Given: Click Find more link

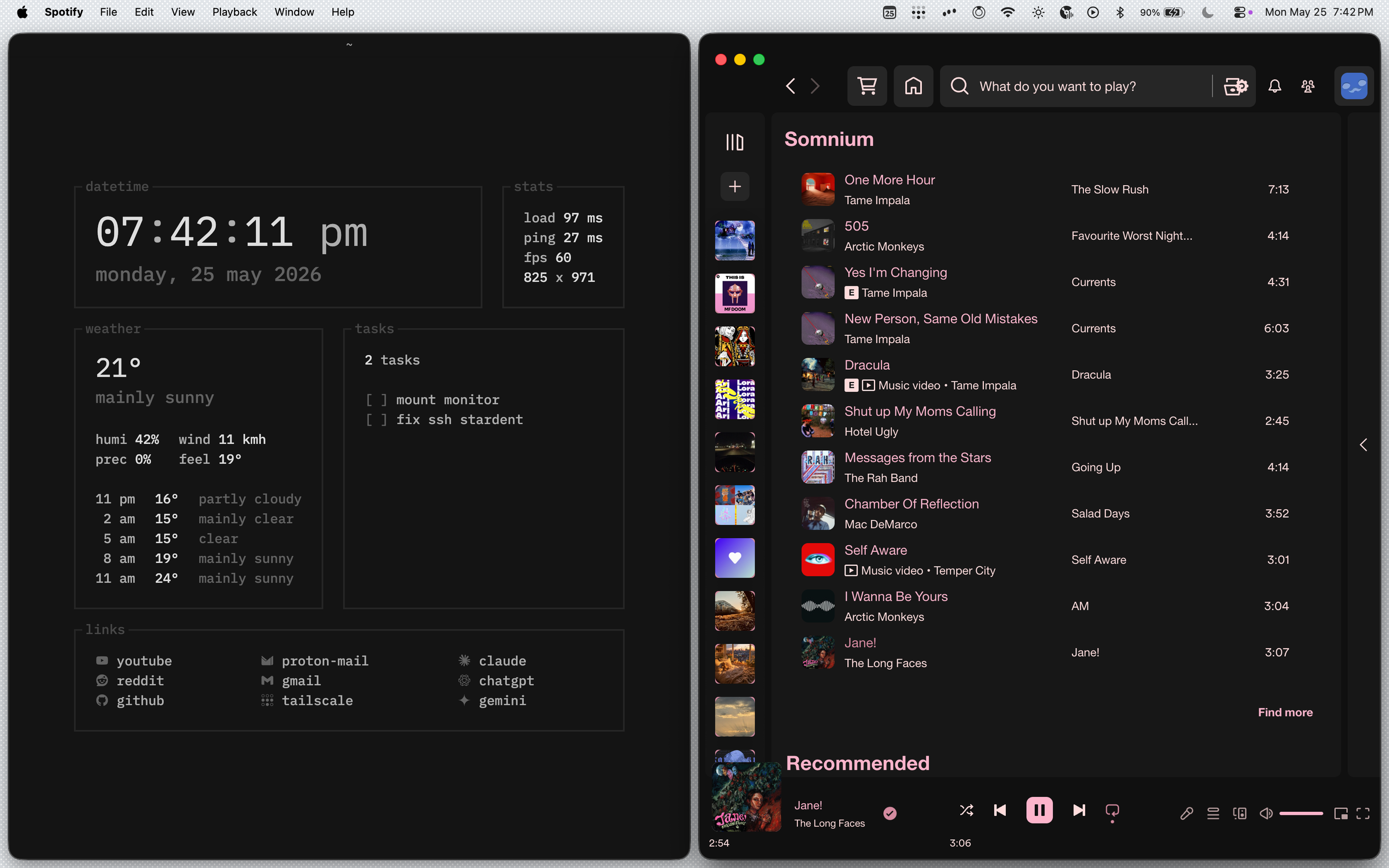Looking at the screenshot, I should [1285, 712].
